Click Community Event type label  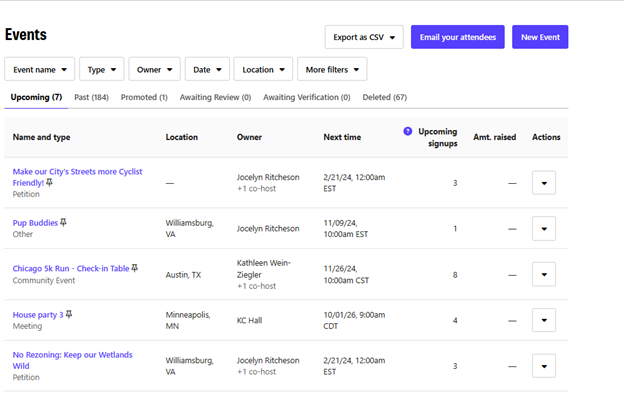point(44,280)
